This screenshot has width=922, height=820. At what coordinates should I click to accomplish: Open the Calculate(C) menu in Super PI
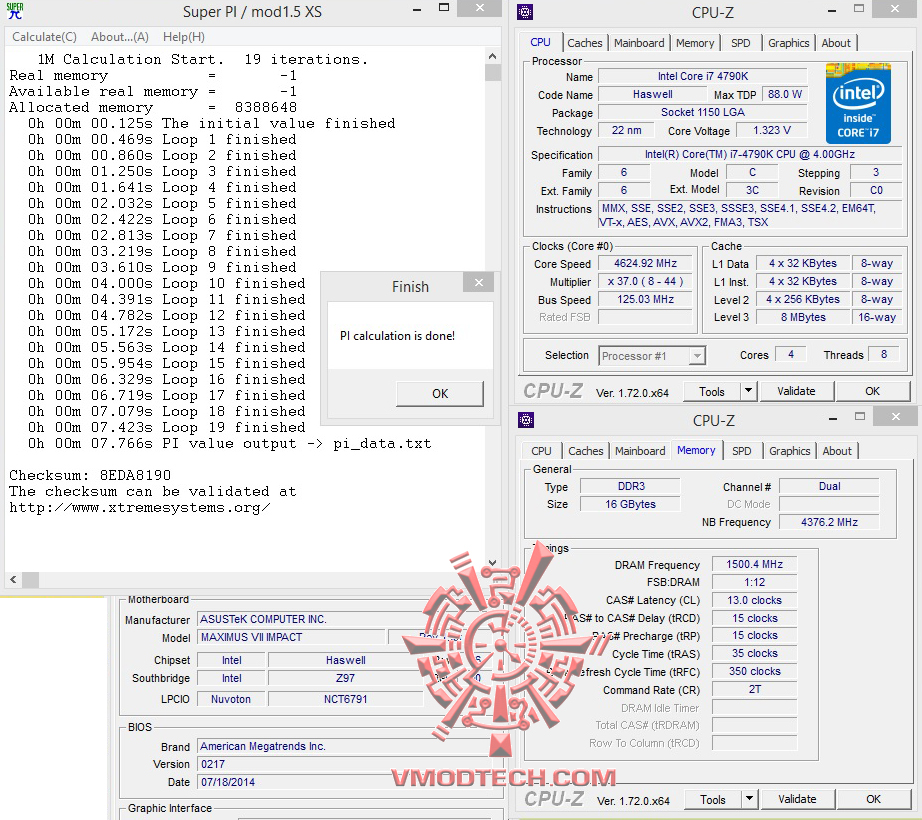coord(45,37)
